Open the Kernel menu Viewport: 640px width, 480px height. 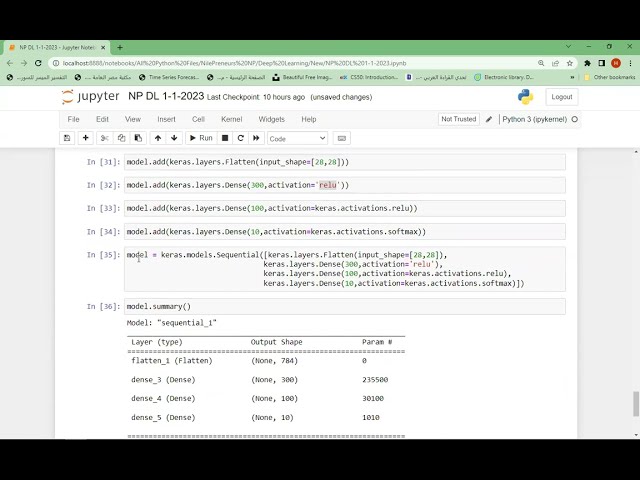231,119
